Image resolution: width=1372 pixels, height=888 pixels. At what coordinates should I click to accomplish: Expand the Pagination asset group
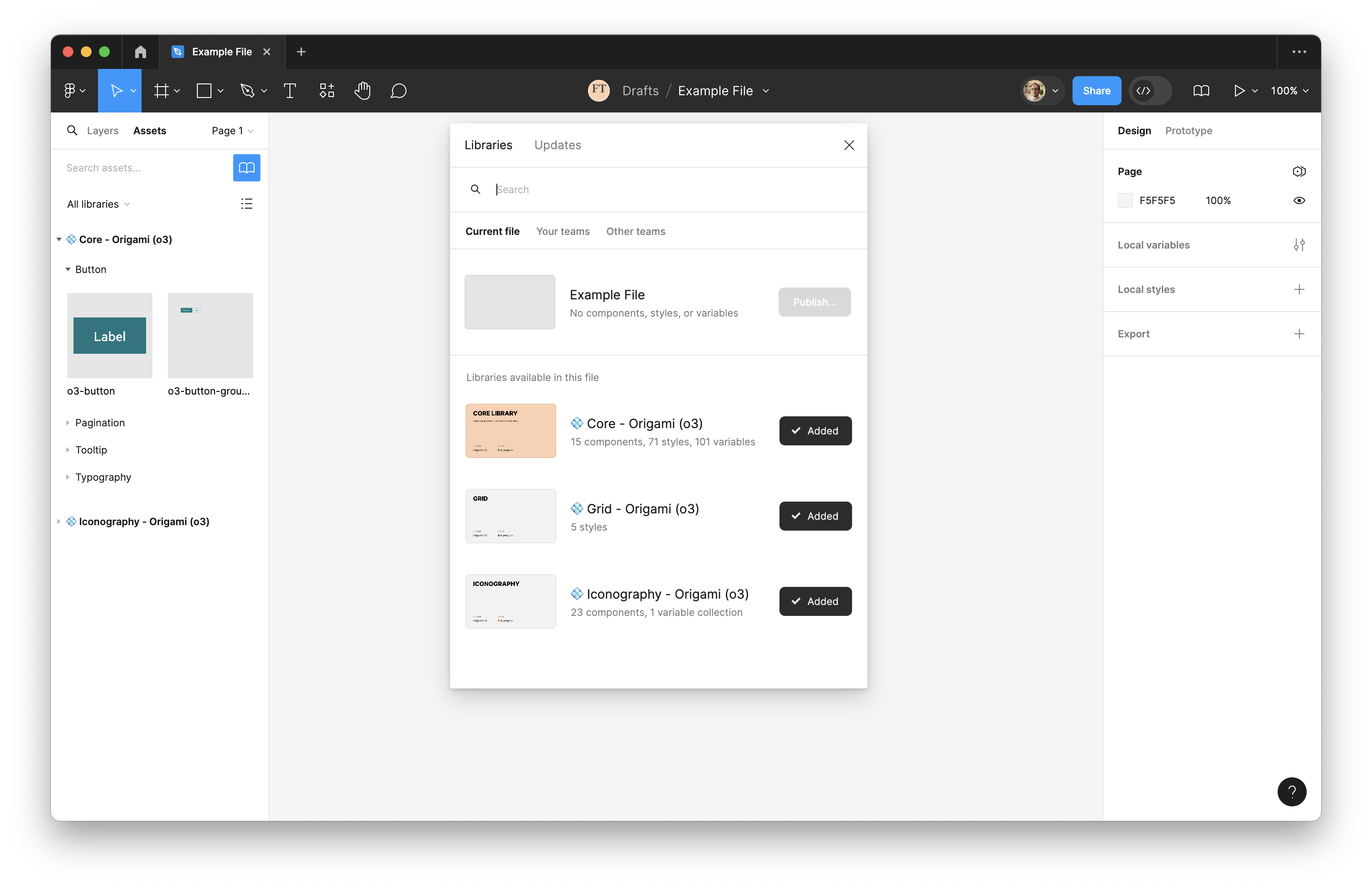tap(100, 422)
